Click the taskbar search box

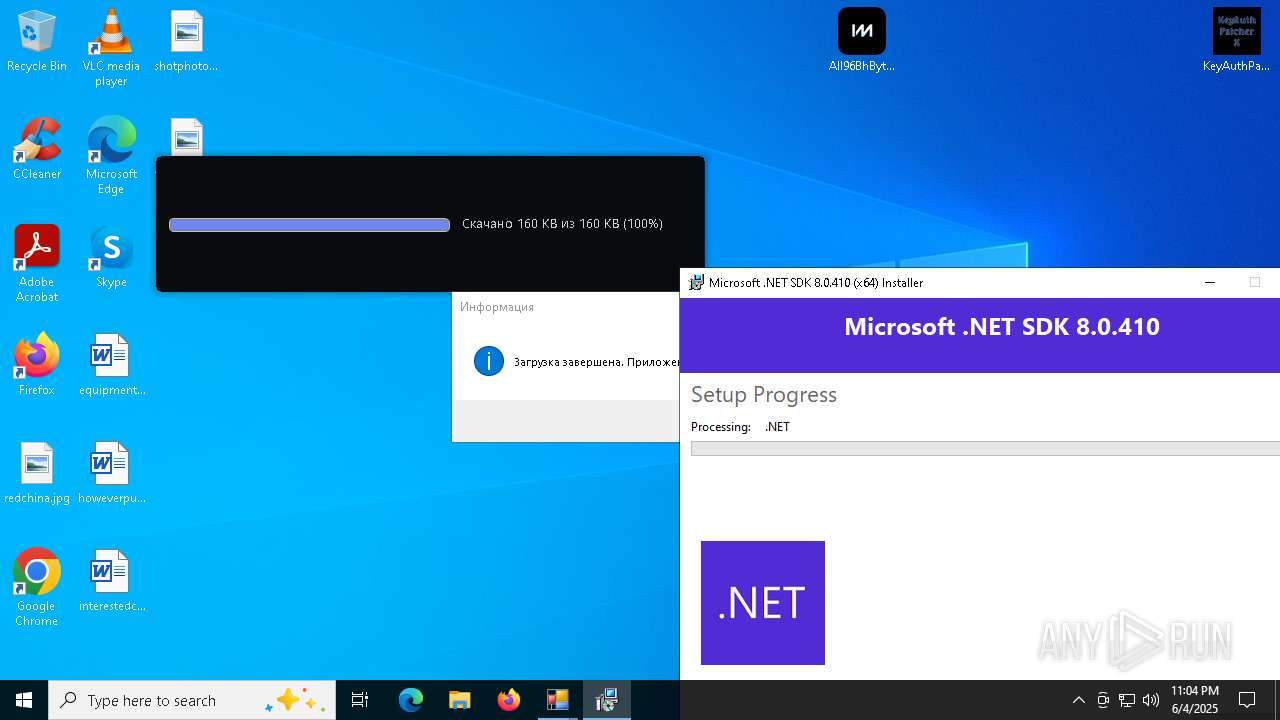click(192, 700)
